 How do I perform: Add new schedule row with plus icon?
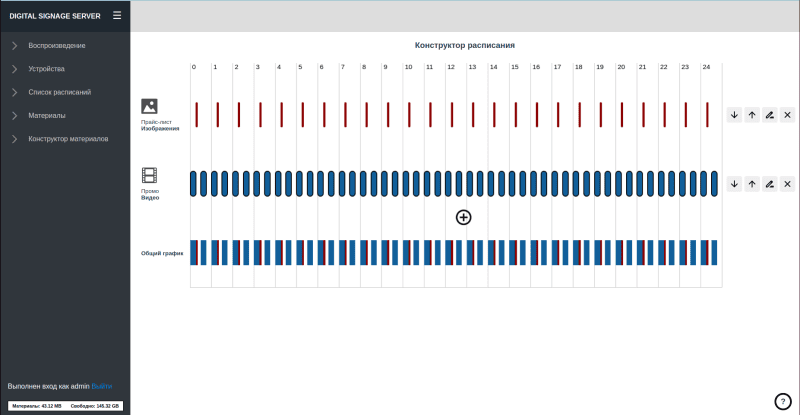463,217
